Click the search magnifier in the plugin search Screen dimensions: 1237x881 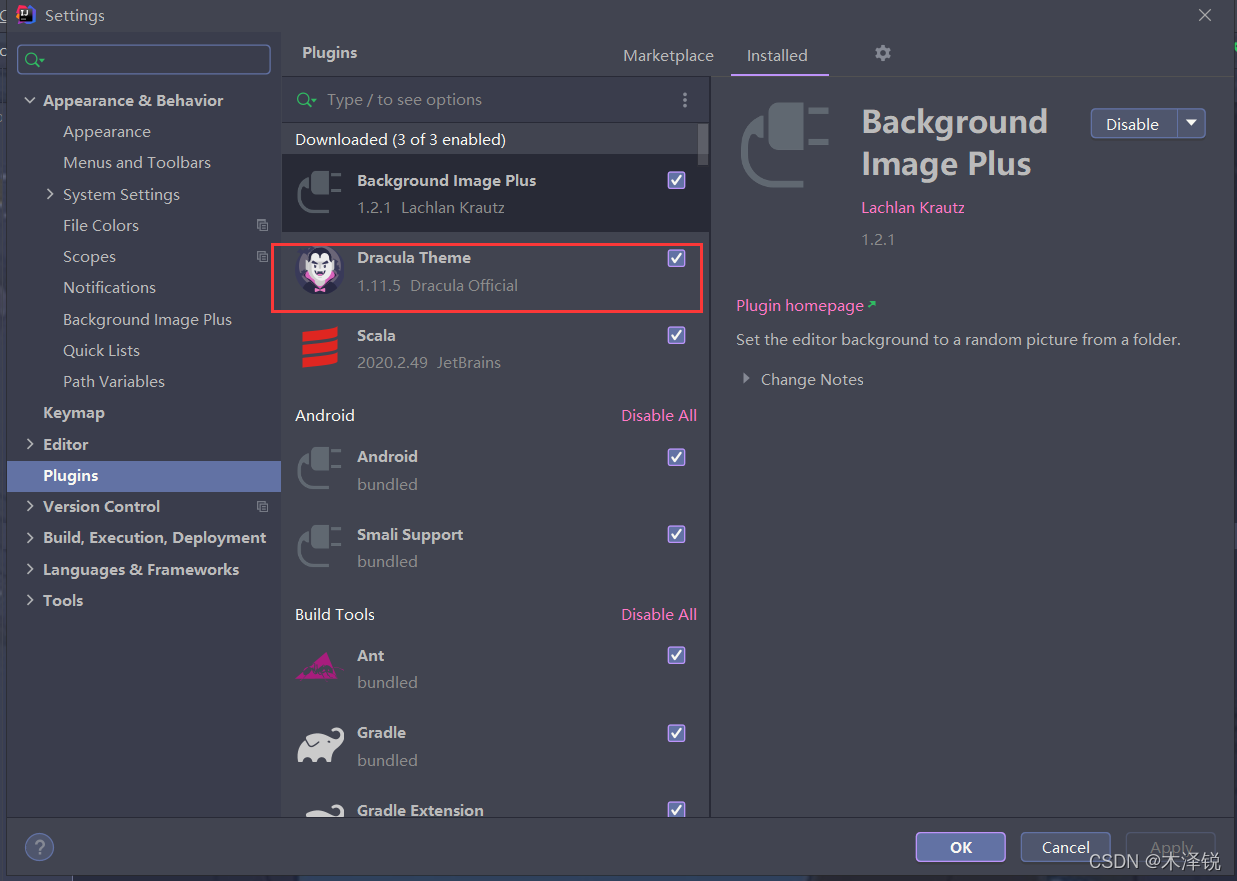click(307, 100)
